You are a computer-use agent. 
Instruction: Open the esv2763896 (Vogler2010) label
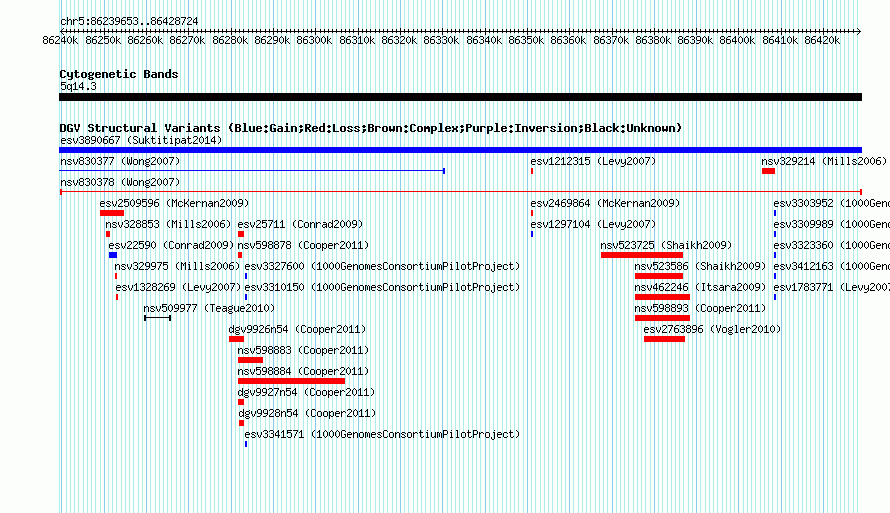pos(712,329)
